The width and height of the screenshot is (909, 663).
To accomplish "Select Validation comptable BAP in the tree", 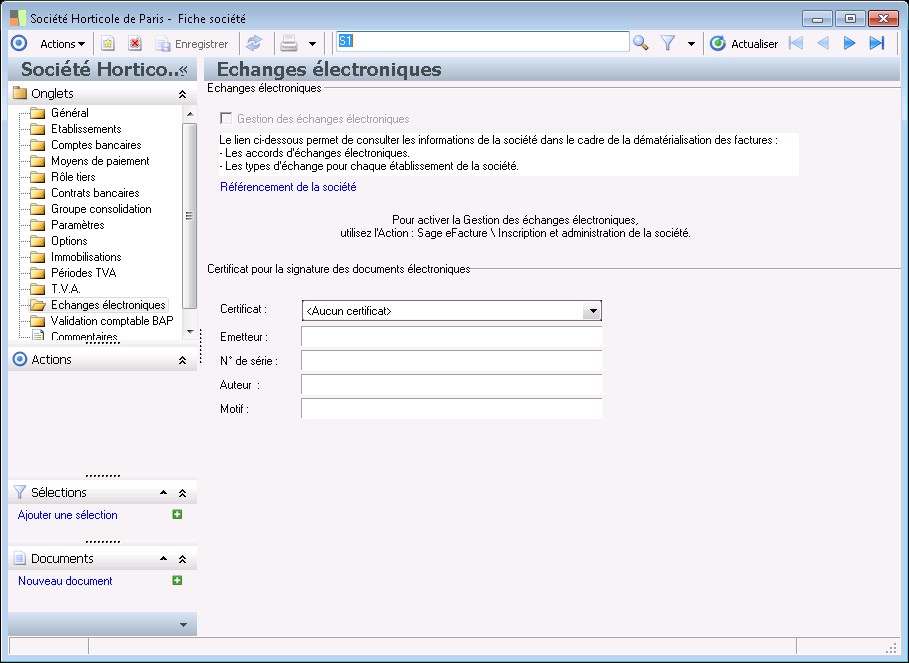I will [112, 321].
